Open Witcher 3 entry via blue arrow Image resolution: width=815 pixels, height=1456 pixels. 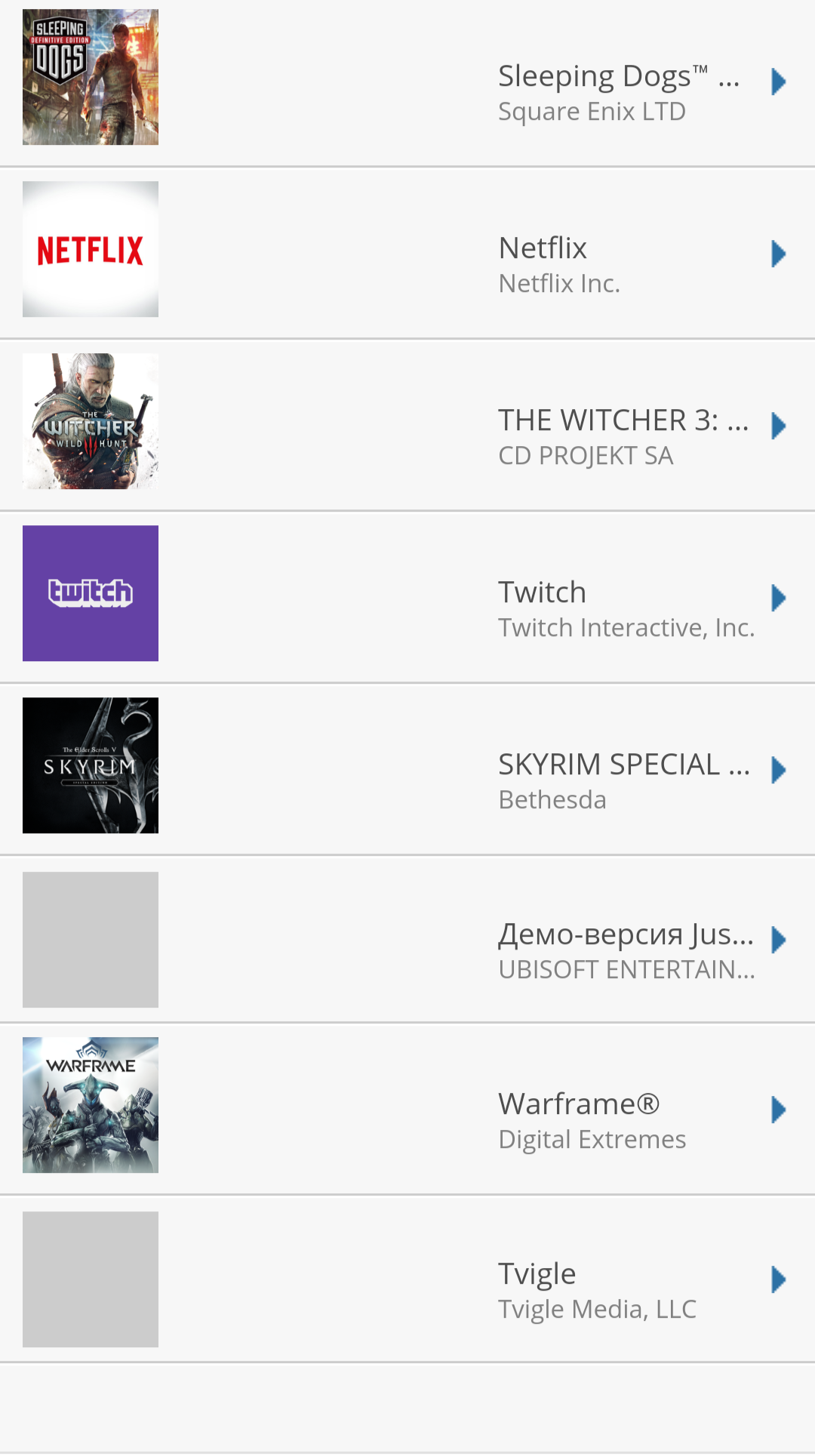click(x=779, y=426)
